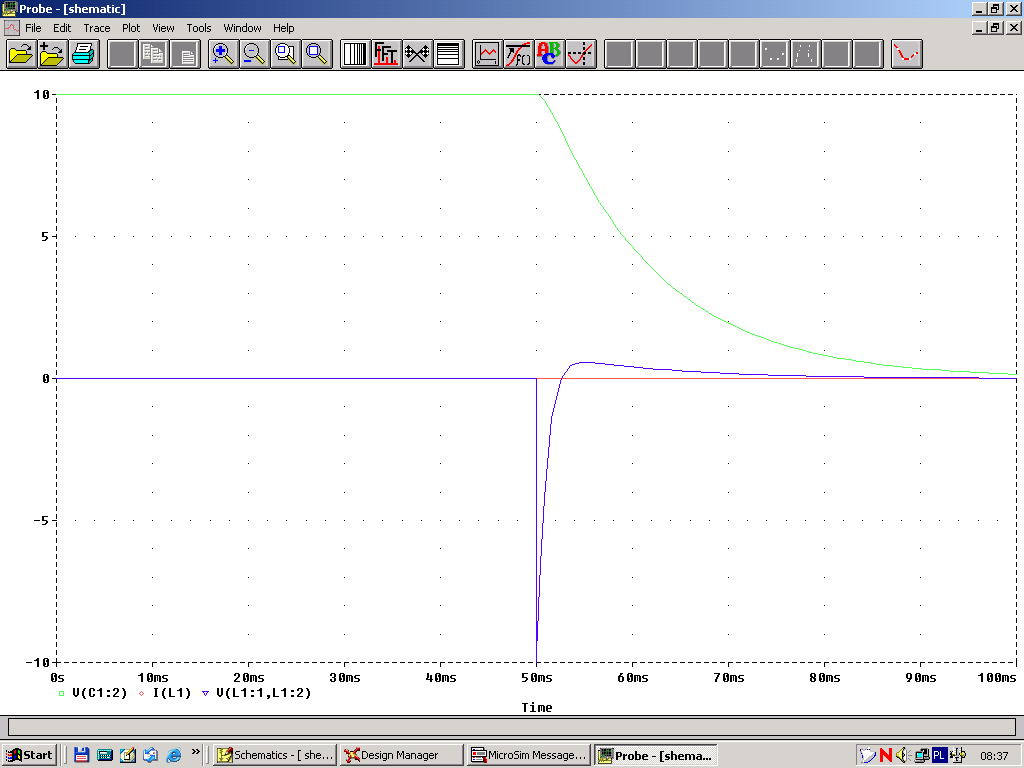Toggle Mark Data Points button
This screenshot has height=768, width=1024.
tap(906, 54)
